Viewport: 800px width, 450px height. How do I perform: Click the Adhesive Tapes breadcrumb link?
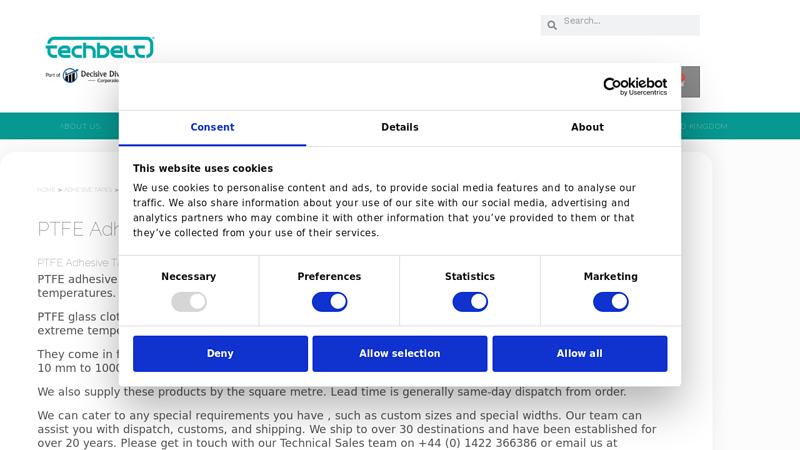click(x=88, y=190)
